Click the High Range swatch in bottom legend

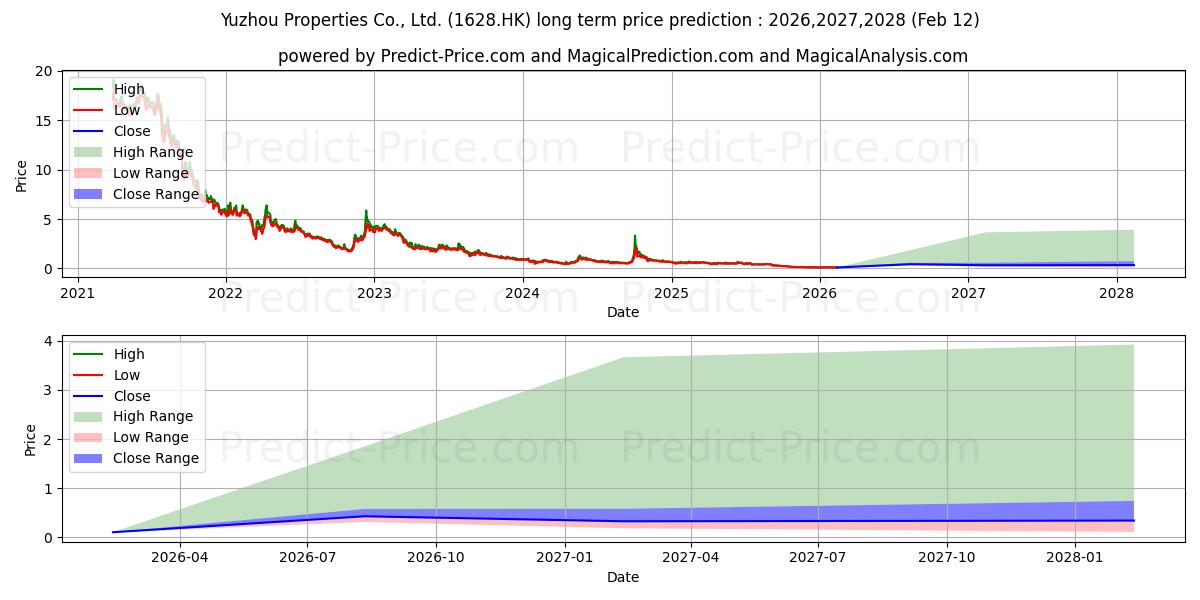click(90, 416)
